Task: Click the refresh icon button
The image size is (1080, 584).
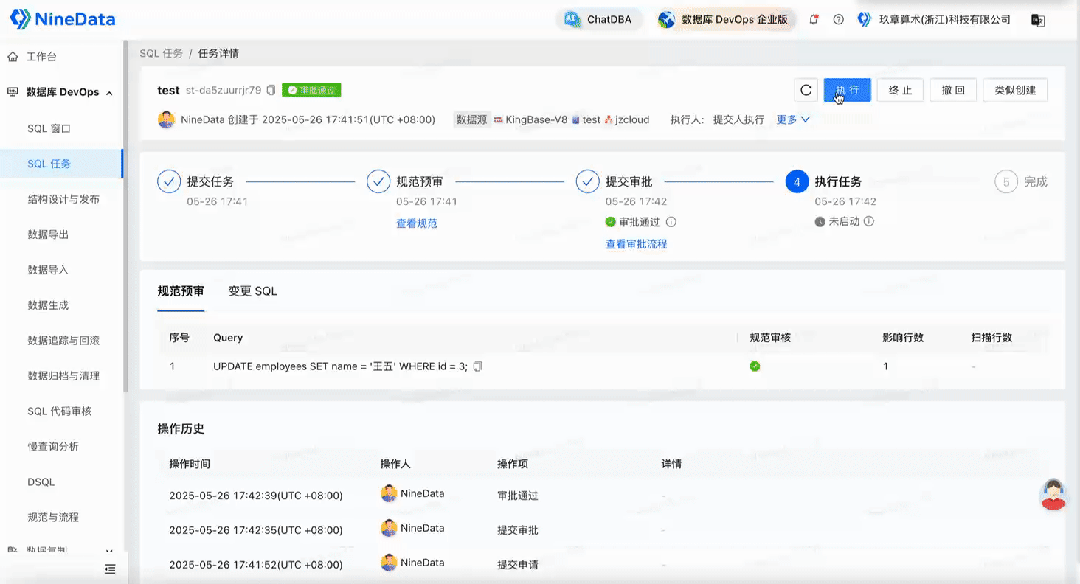Action: [806, 90]
